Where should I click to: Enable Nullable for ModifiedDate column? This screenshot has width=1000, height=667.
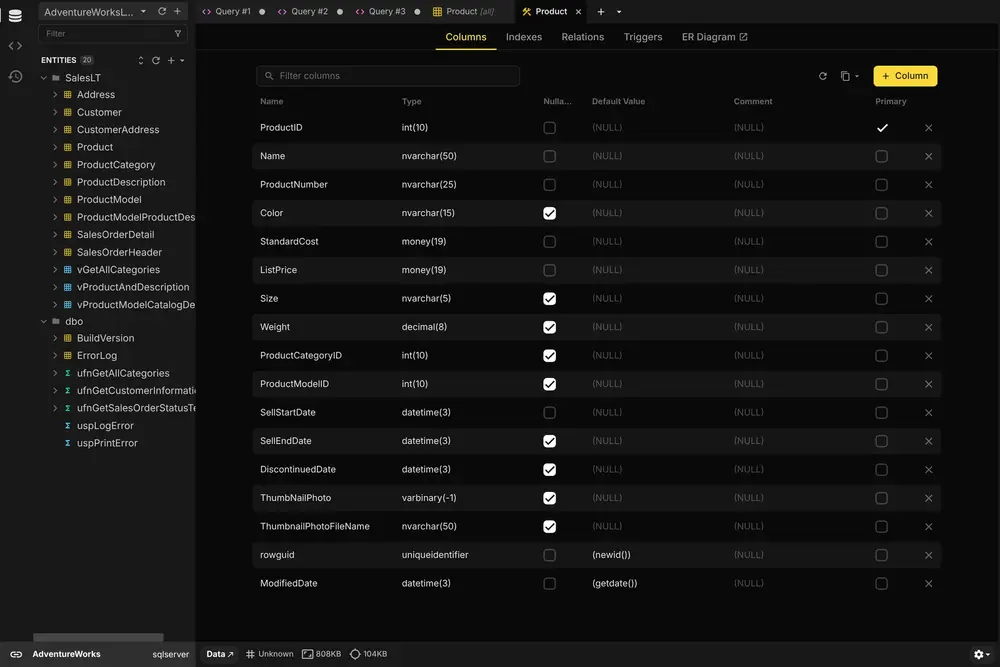pyautogui.click(x=549, y=583)
